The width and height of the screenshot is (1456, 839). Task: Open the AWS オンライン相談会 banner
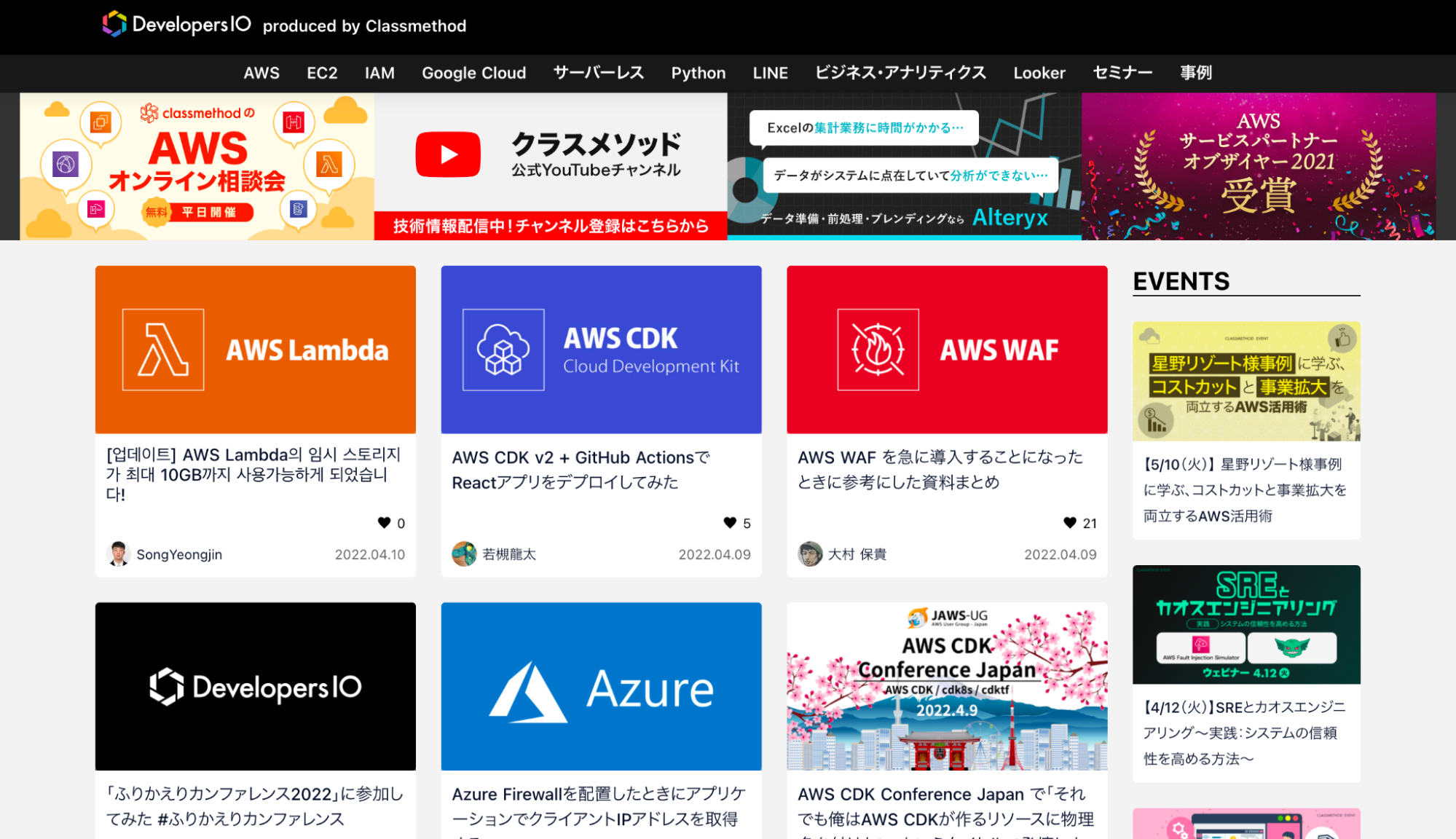pos(197,166)
